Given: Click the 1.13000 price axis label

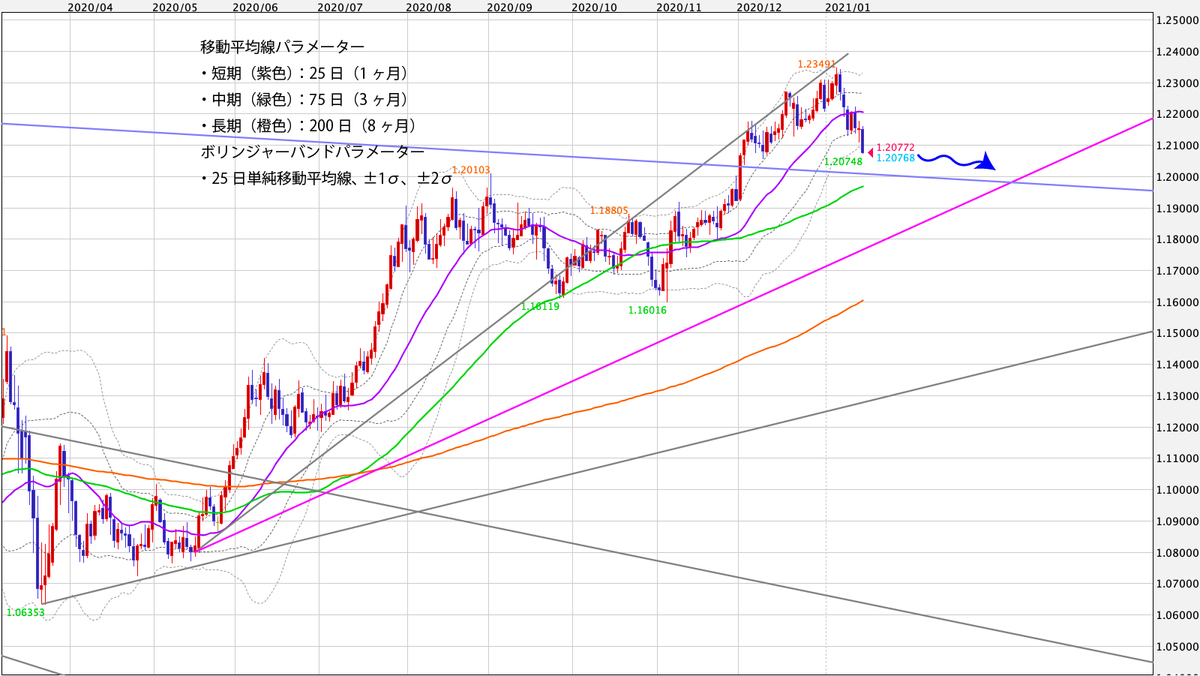Looking at the screenshot, I should pos(1176,395).
